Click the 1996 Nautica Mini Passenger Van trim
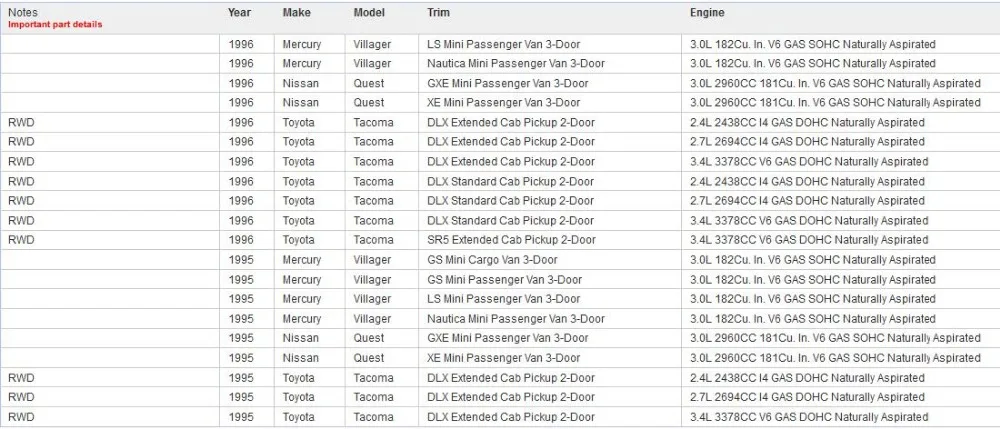The image size is (1000, 429). coord(515,64)
